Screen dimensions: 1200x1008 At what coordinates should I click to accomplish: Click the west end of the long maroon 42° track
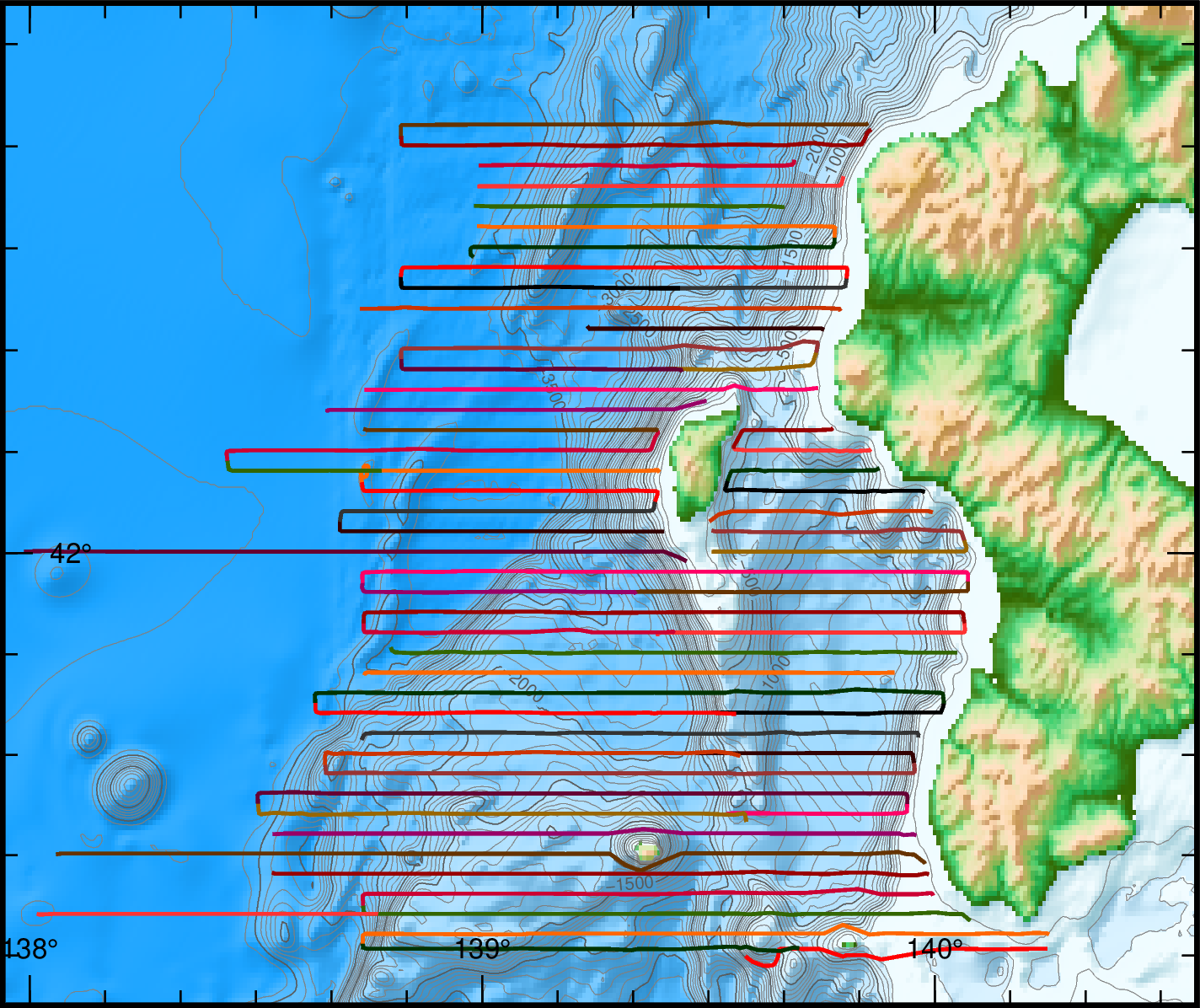27,551
